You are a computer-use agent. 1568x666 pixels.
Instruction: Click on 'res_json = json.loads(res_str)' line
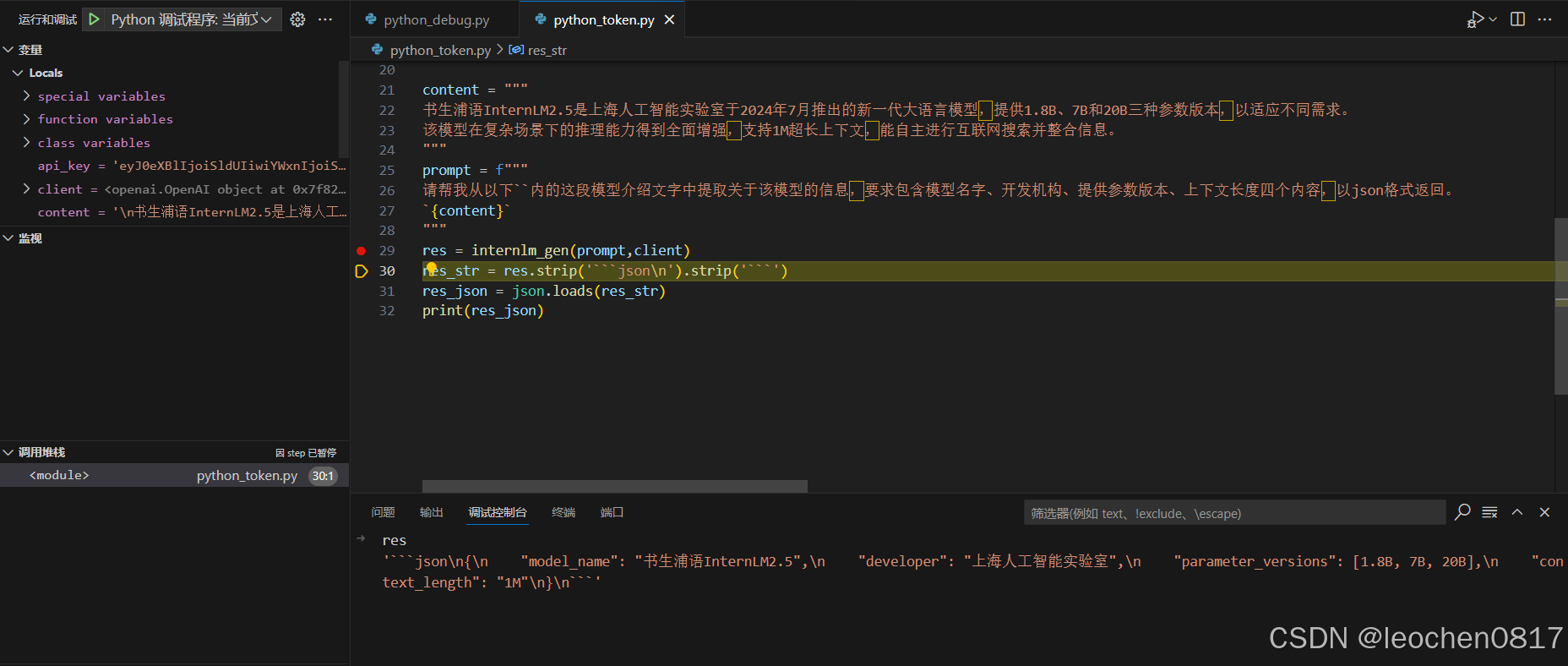click(x=544, y=291)
